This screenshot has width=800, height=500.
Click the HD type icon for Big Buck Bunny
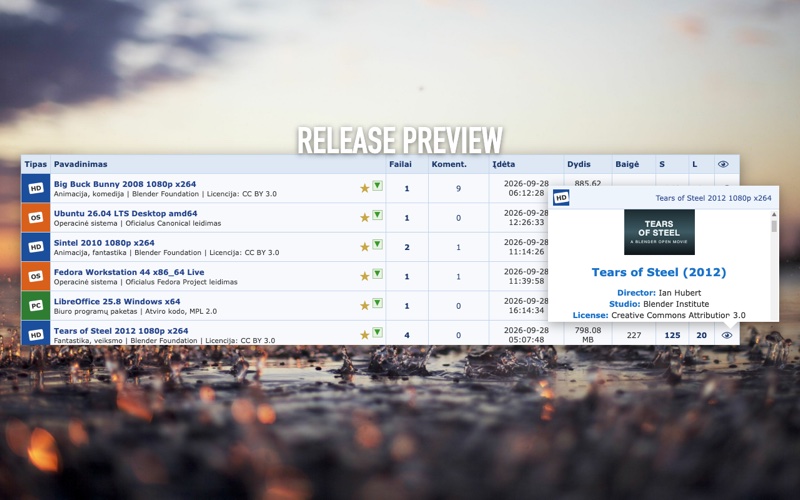[x=36, y=188]
